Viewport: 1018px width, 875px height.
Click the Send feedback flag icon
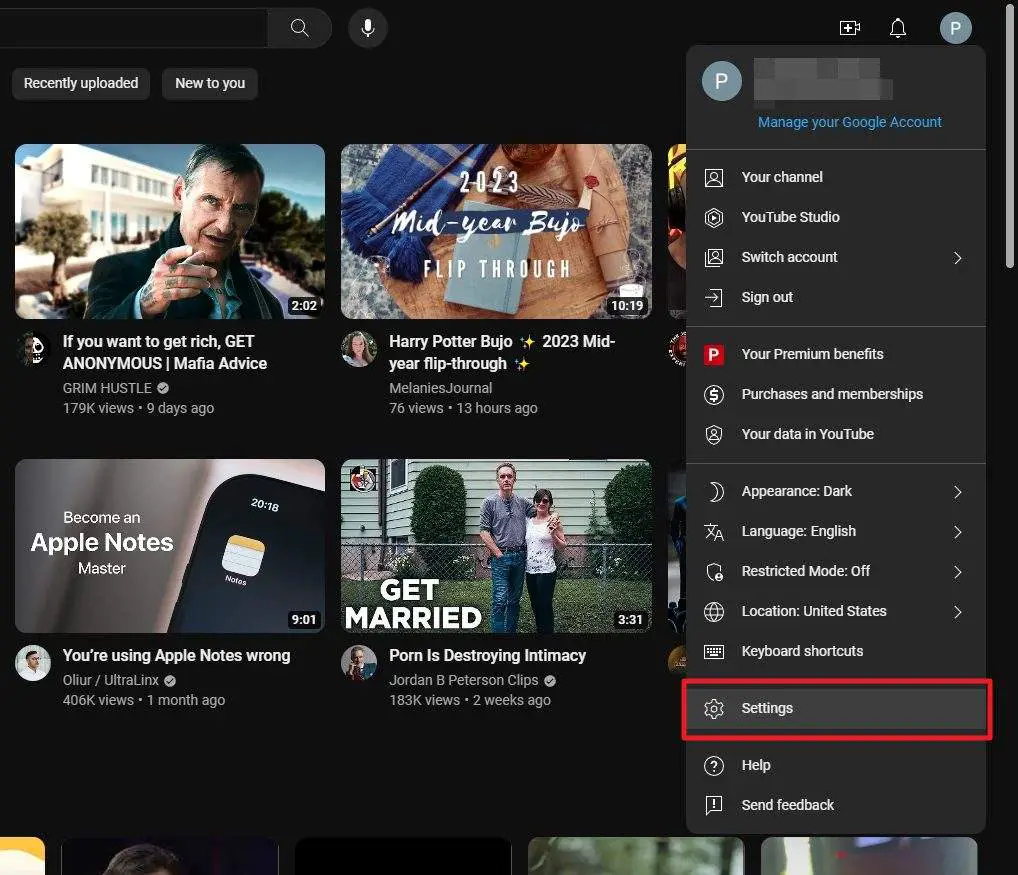click(x=714, y=806)
